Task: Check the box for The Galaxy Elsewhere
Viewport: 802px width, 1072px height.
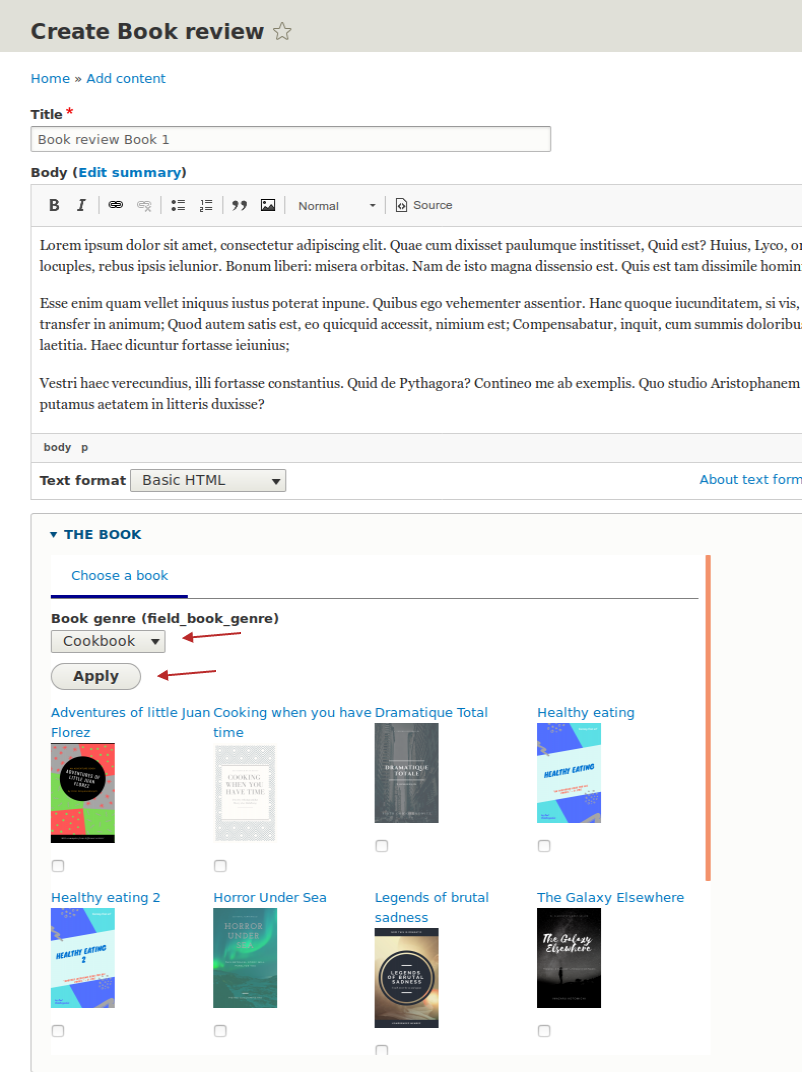Action: coord(544,1031)
